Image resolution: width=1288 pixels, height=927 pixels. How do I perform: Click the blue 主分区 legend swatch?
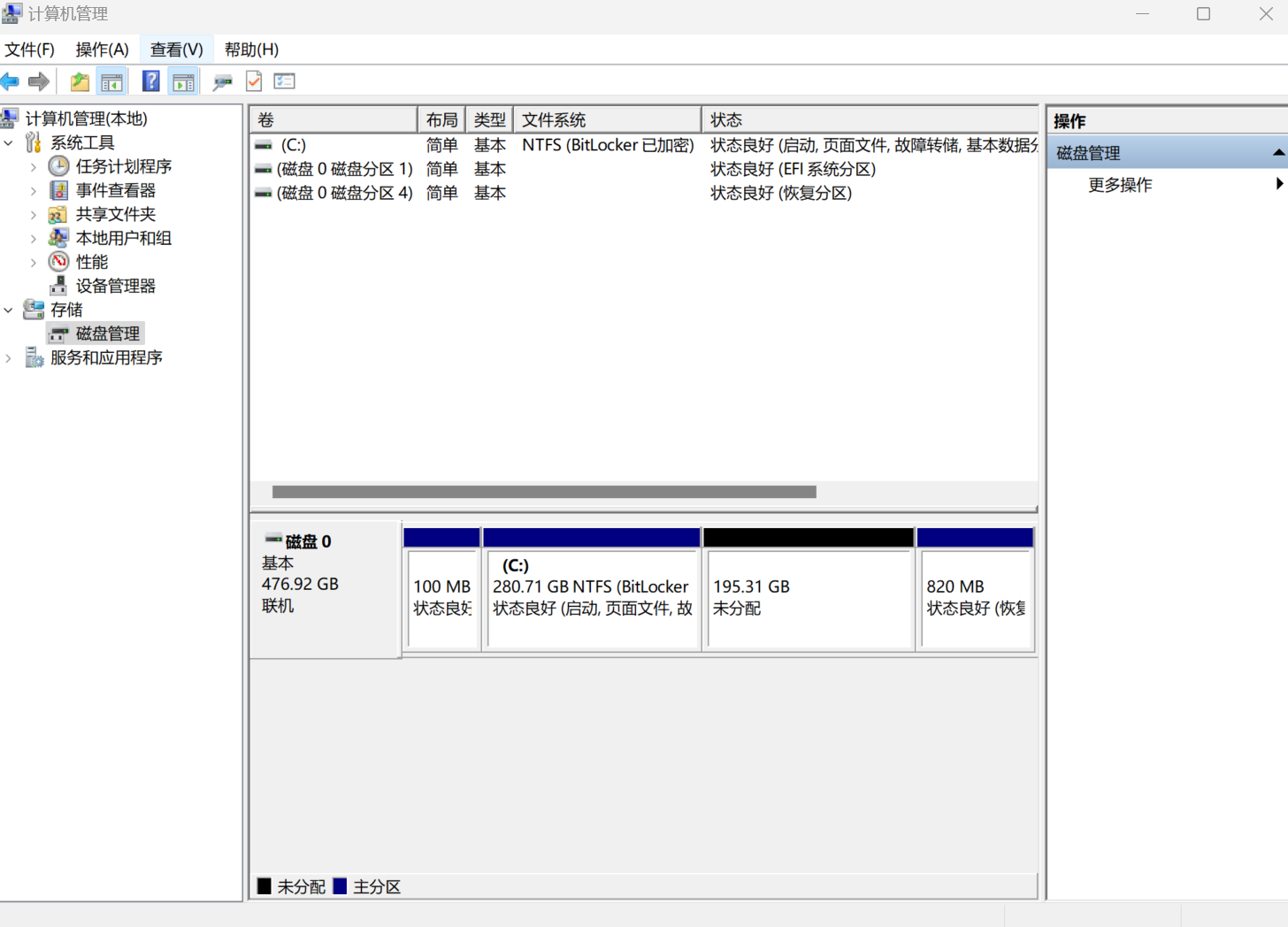[340, 885]
